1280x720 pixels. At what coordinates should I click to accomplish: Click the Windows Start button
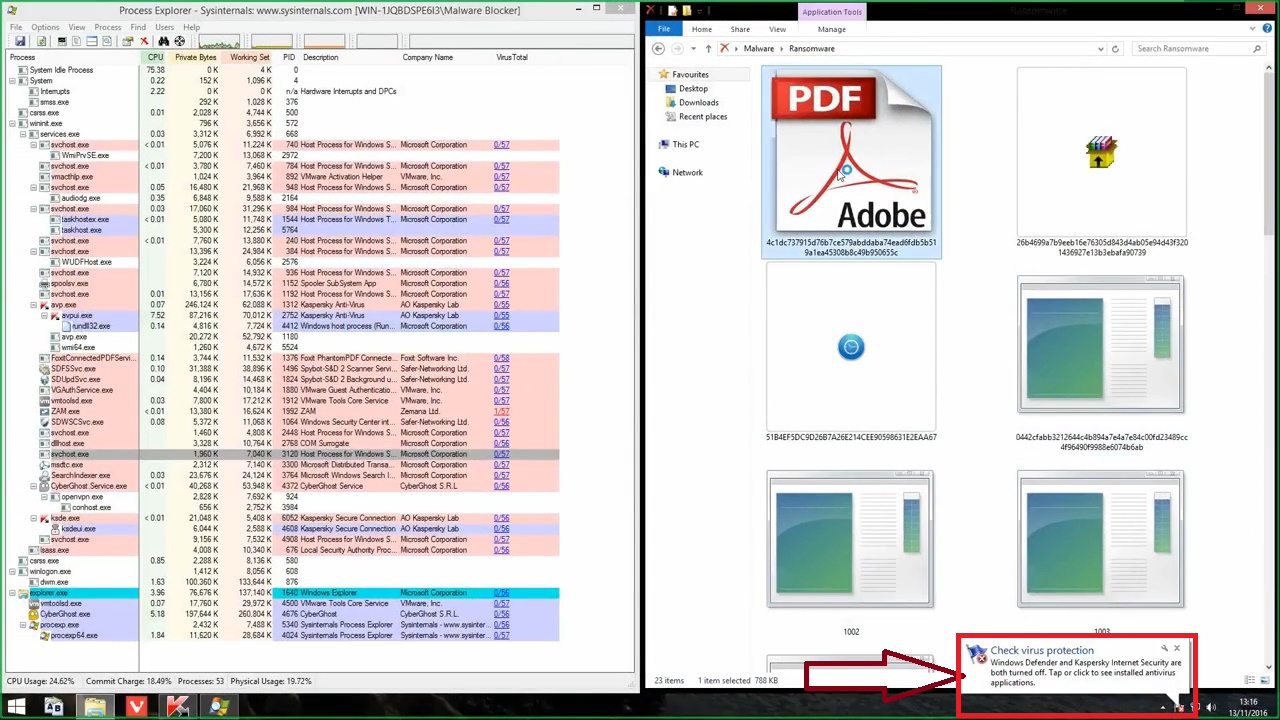coord(16,707)
